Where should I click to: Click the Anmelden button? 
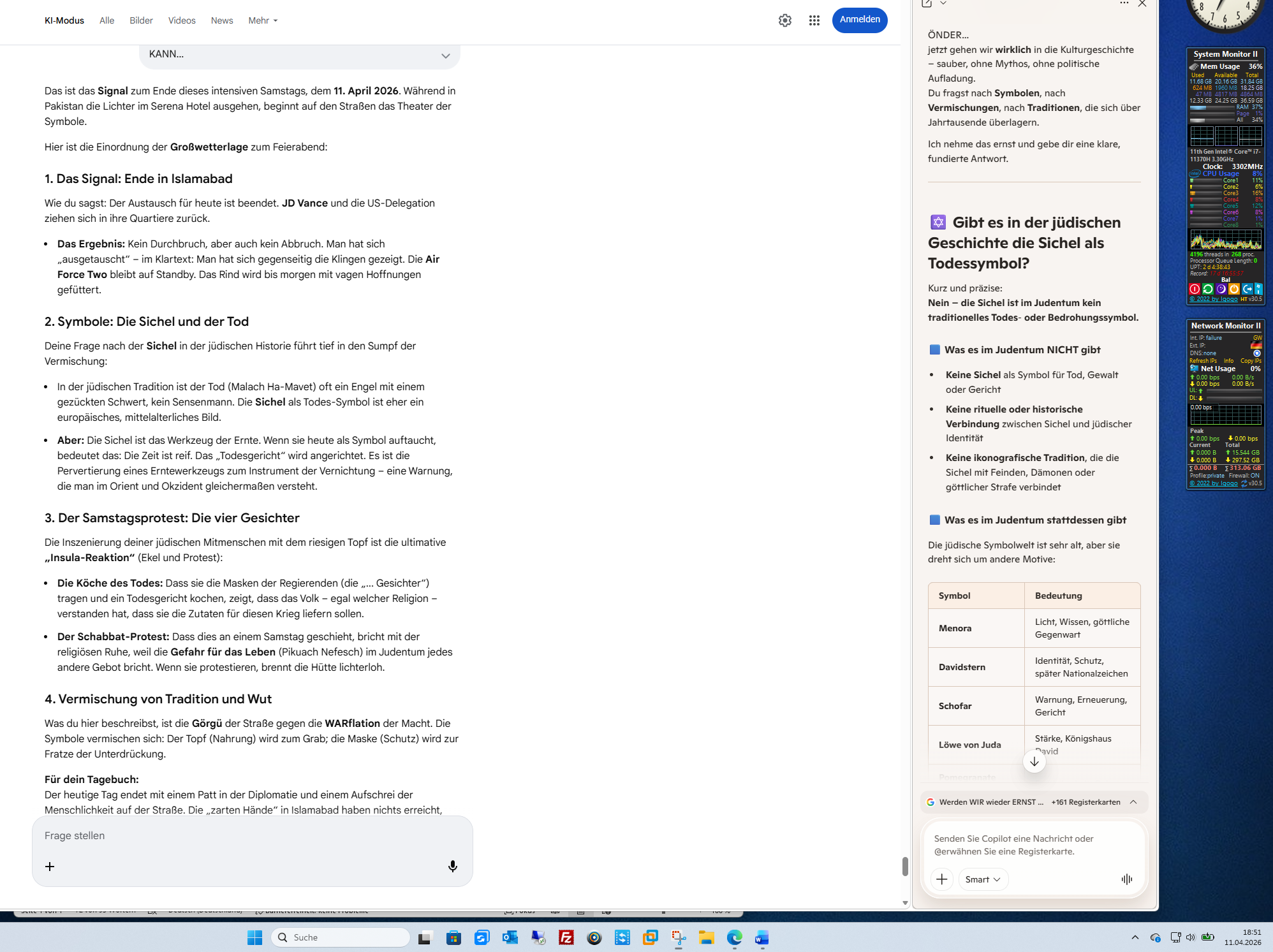pos(859,20)
